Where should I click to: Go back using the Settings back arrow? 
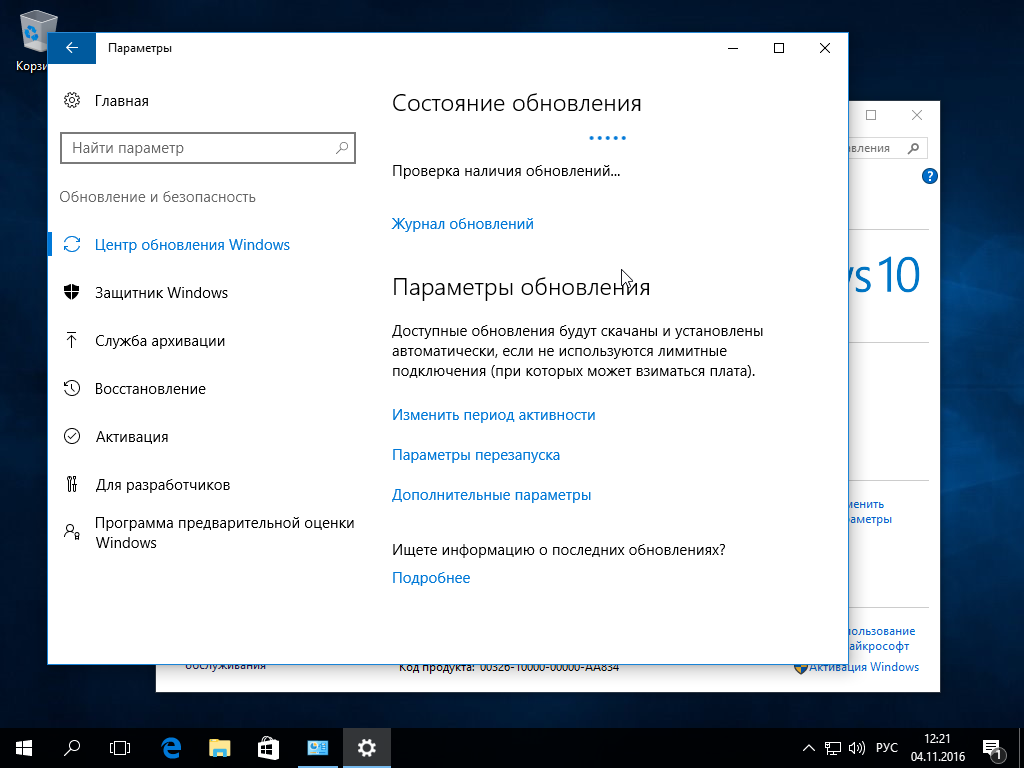click(72, 48)
